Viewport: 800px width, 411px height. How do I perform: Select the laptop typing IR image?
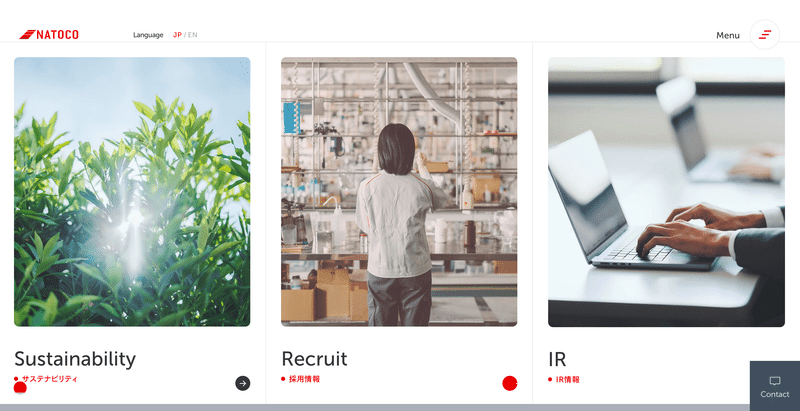(x=666, y=192)
